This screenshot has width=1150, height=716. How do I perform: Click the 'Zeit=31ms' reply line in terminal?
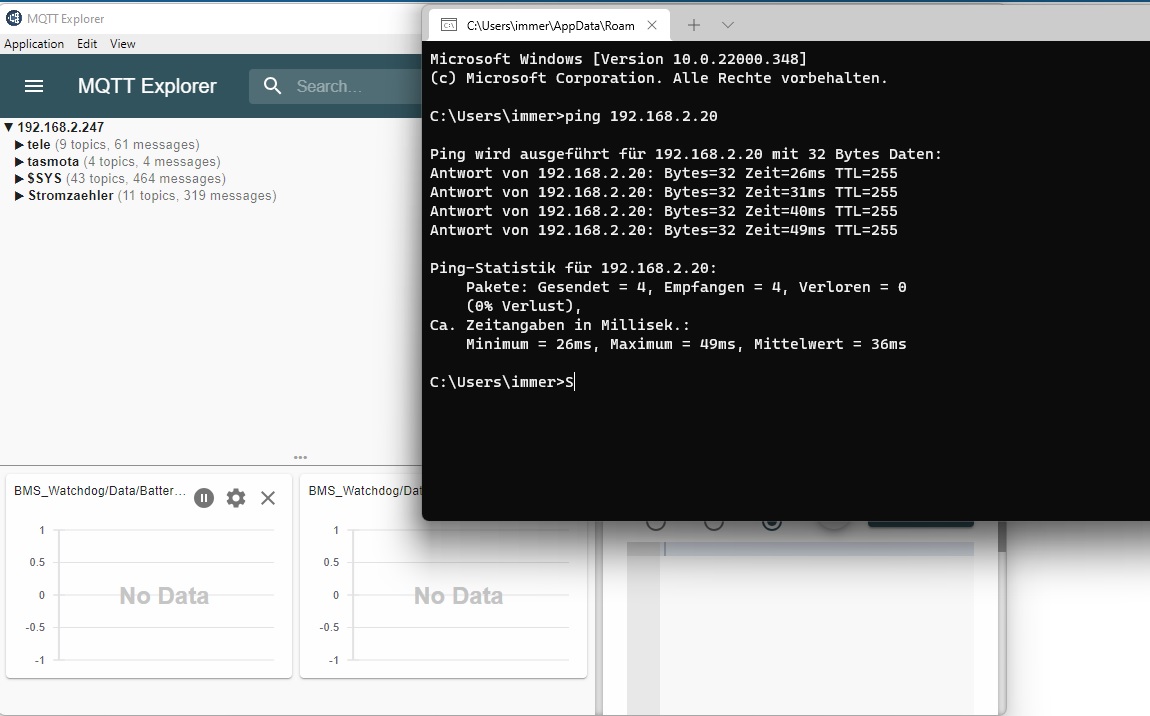(664, 192)
